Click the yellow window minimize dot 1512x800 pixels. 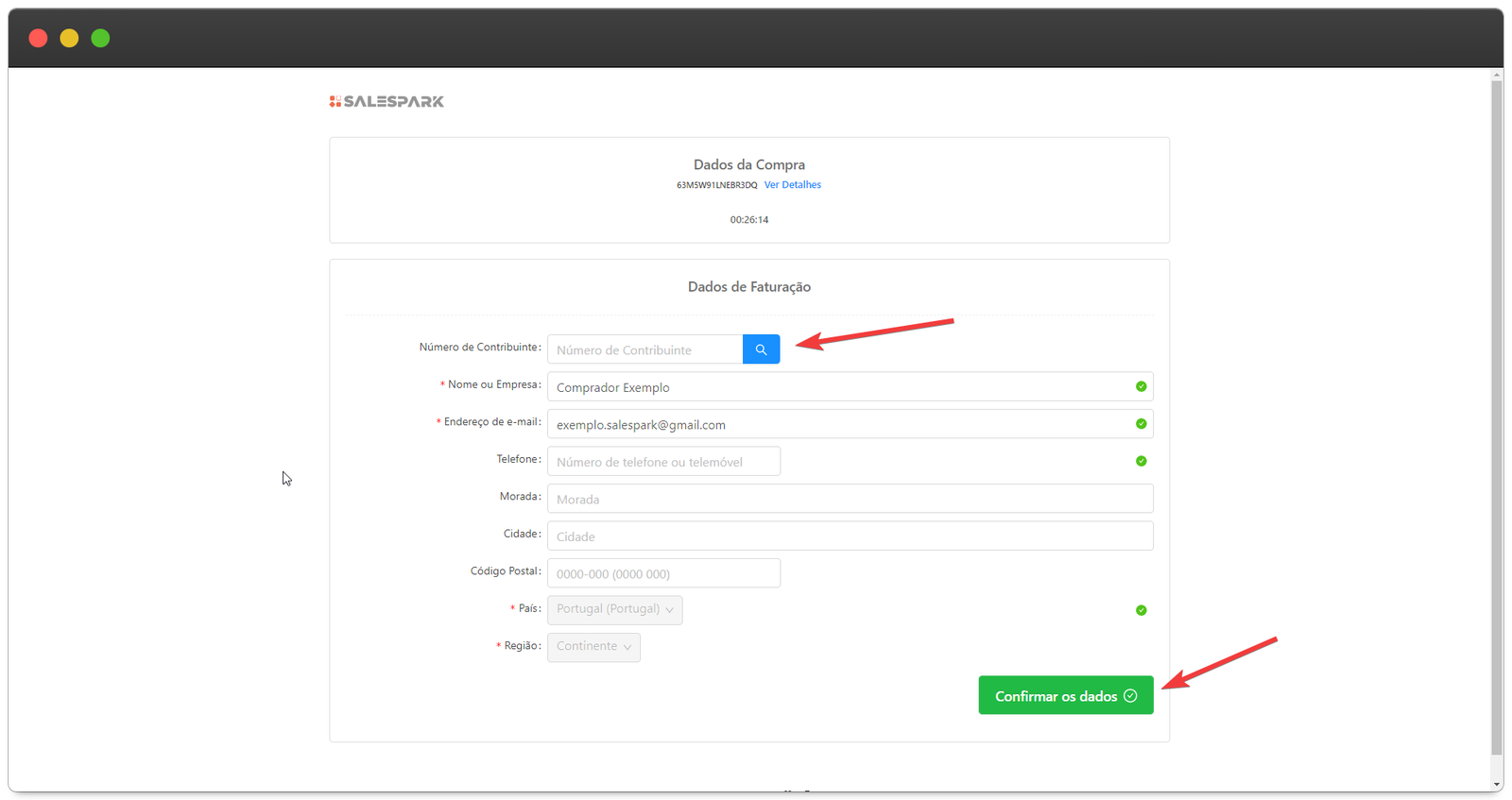click(x=69, y=38)
